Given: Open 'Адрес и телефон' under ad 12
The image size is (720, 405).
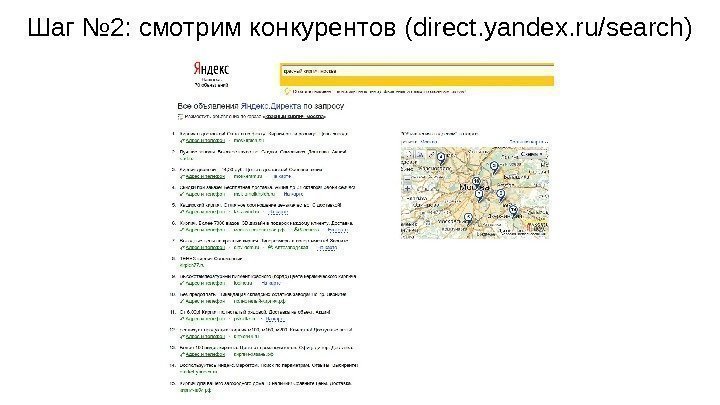Looking at the screenshot, I should (x=205, y=337).
